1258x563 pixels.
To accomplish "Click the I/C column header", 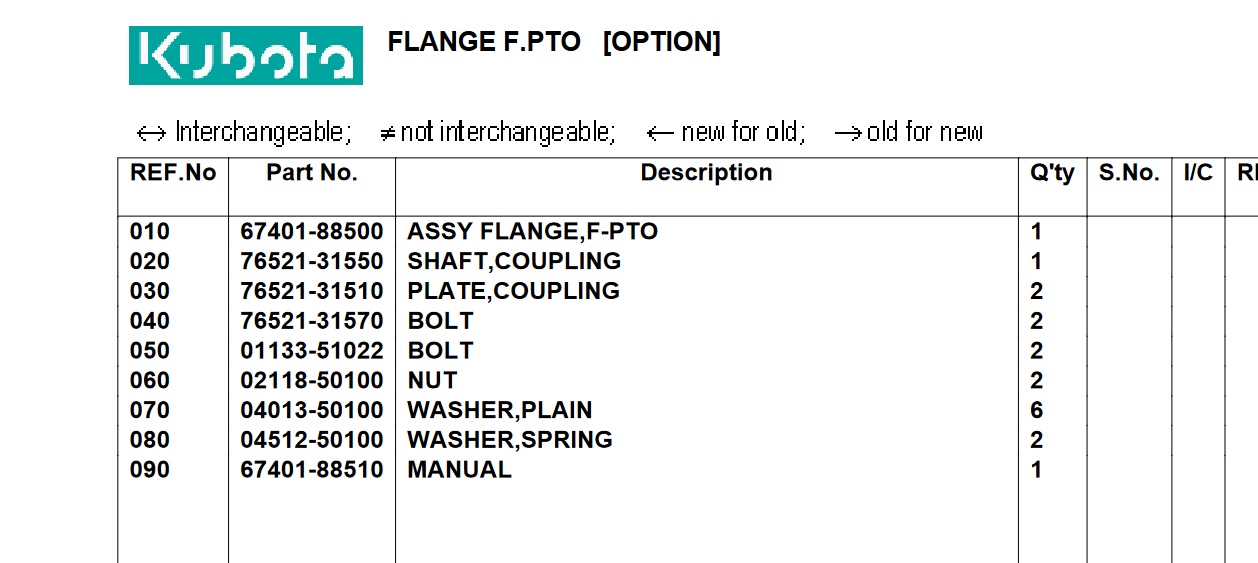I will pyautogui.click(x=1198, y=173).
